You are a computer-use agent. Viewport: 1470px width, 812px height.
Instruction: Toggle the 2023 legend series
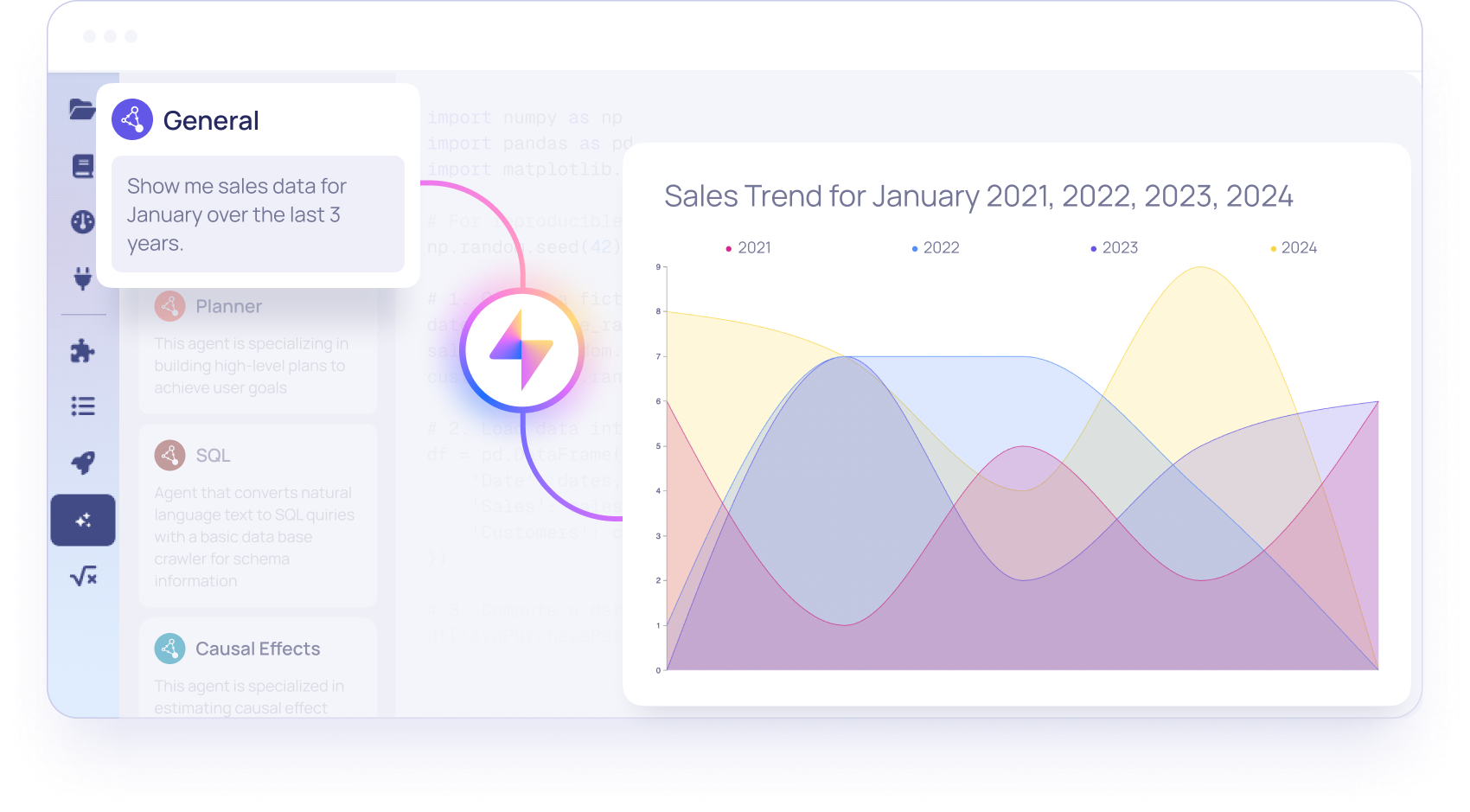(1115, 248)
